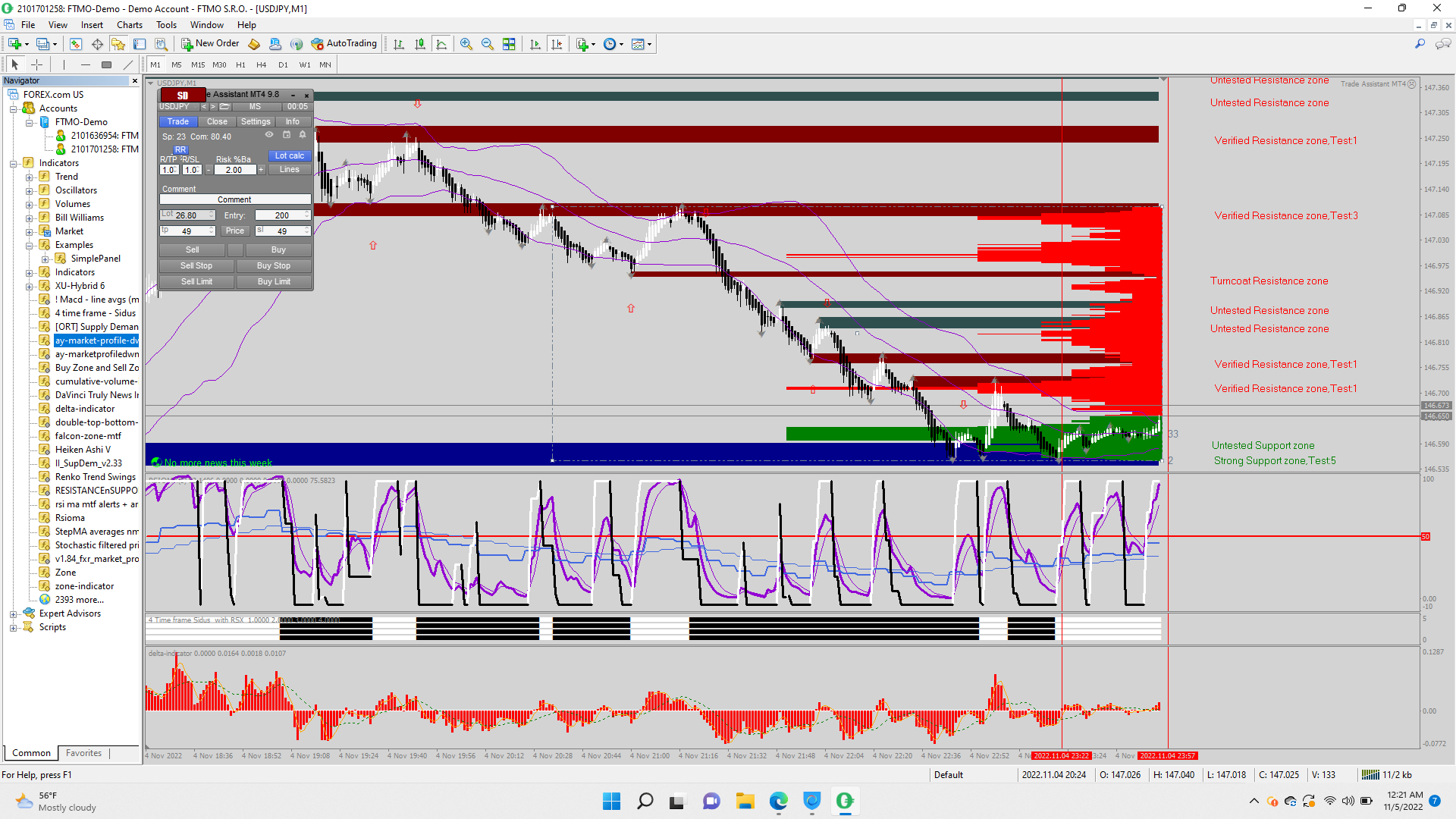
Task: Click the Tile Windows toolbar icon
Action: (509, 44)
